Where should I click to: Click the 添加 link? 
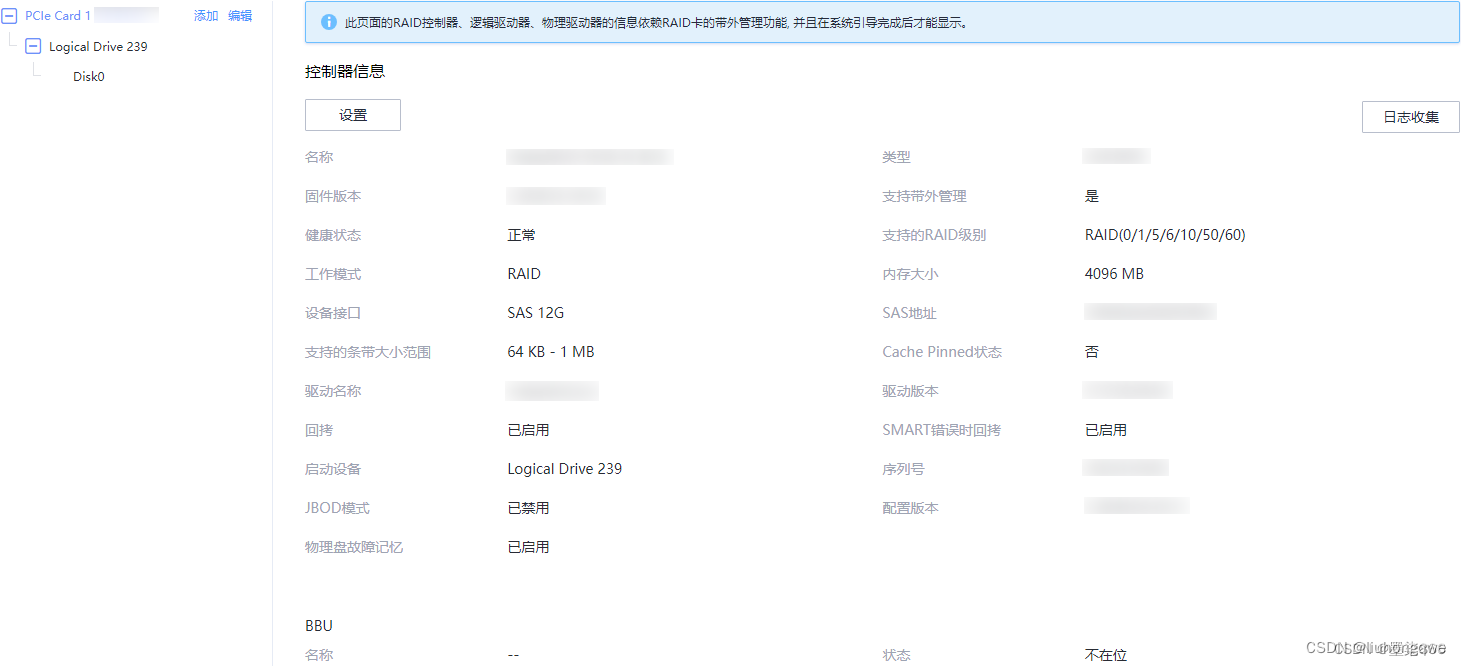pyautogui.click(x=206, y=16)
